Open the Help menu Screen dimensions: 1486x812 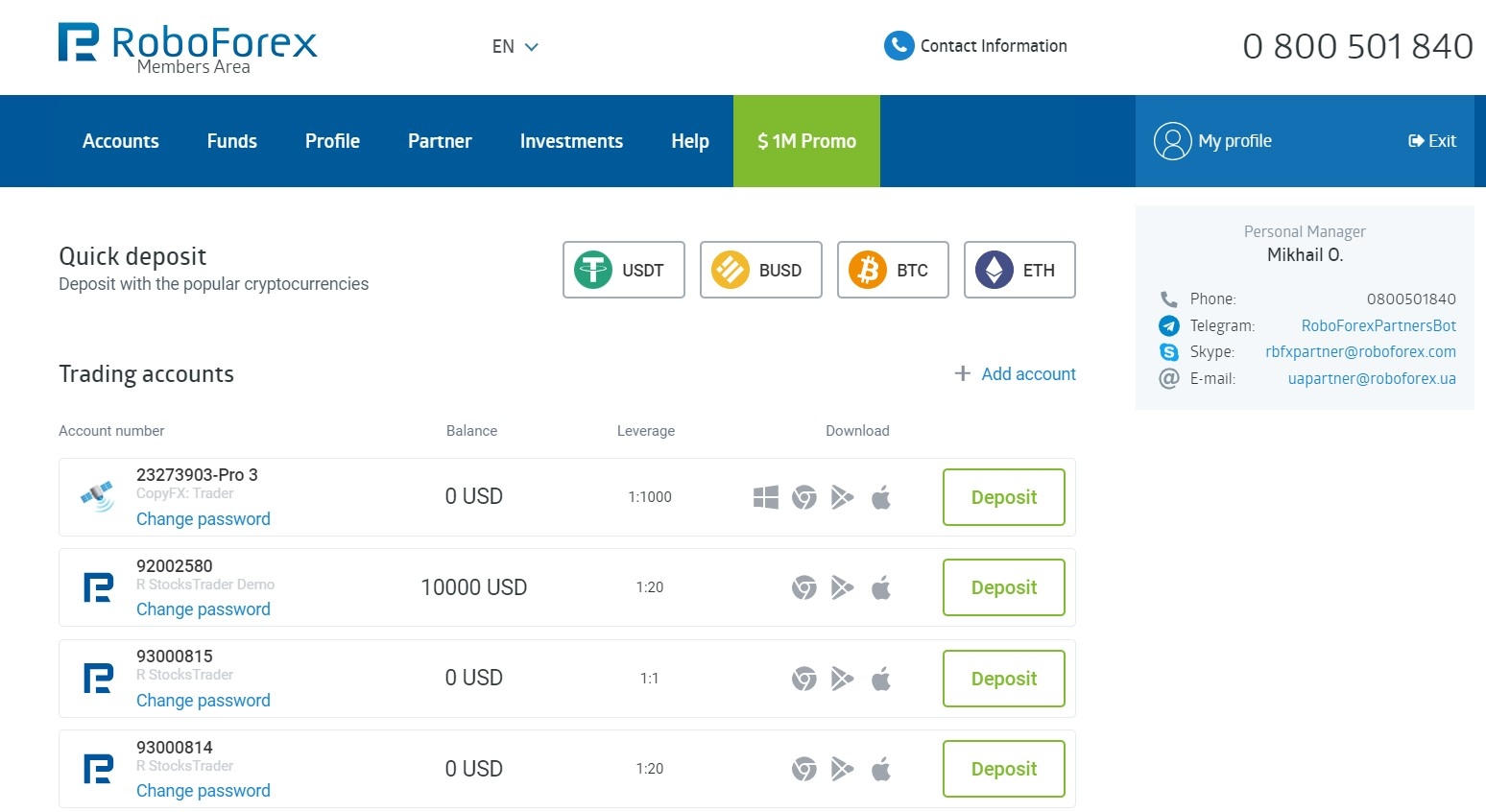[690, 141]
